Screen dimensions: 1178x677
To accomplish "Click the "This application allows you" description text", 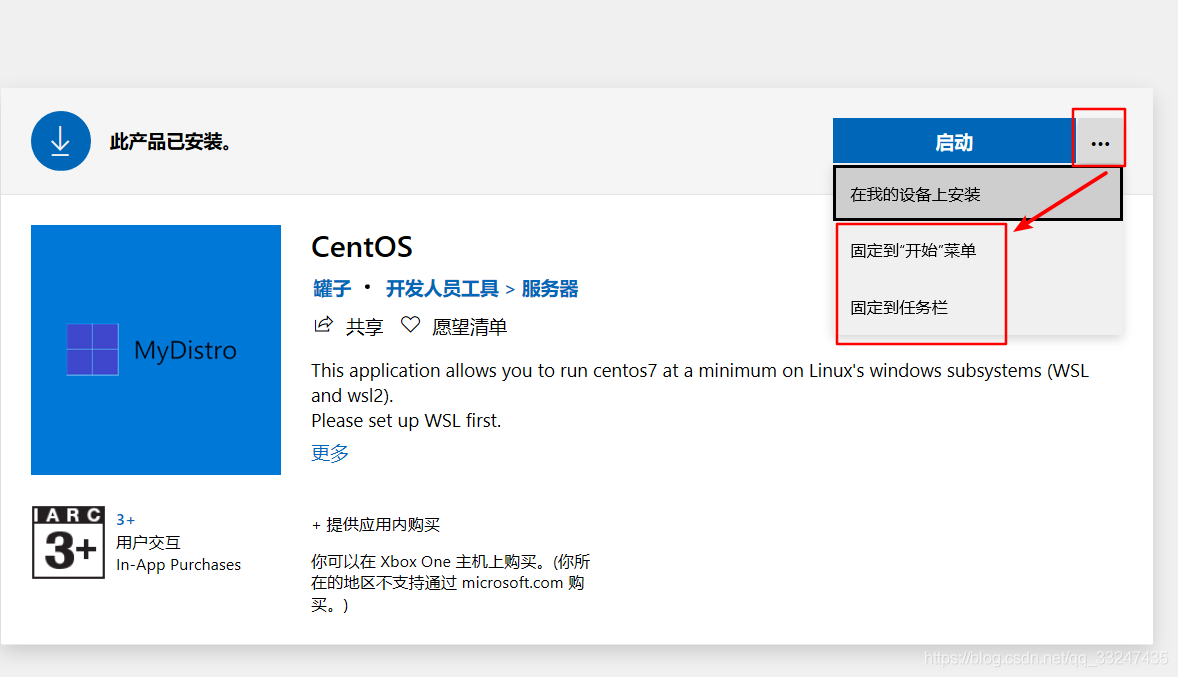I will coord(699,382).
